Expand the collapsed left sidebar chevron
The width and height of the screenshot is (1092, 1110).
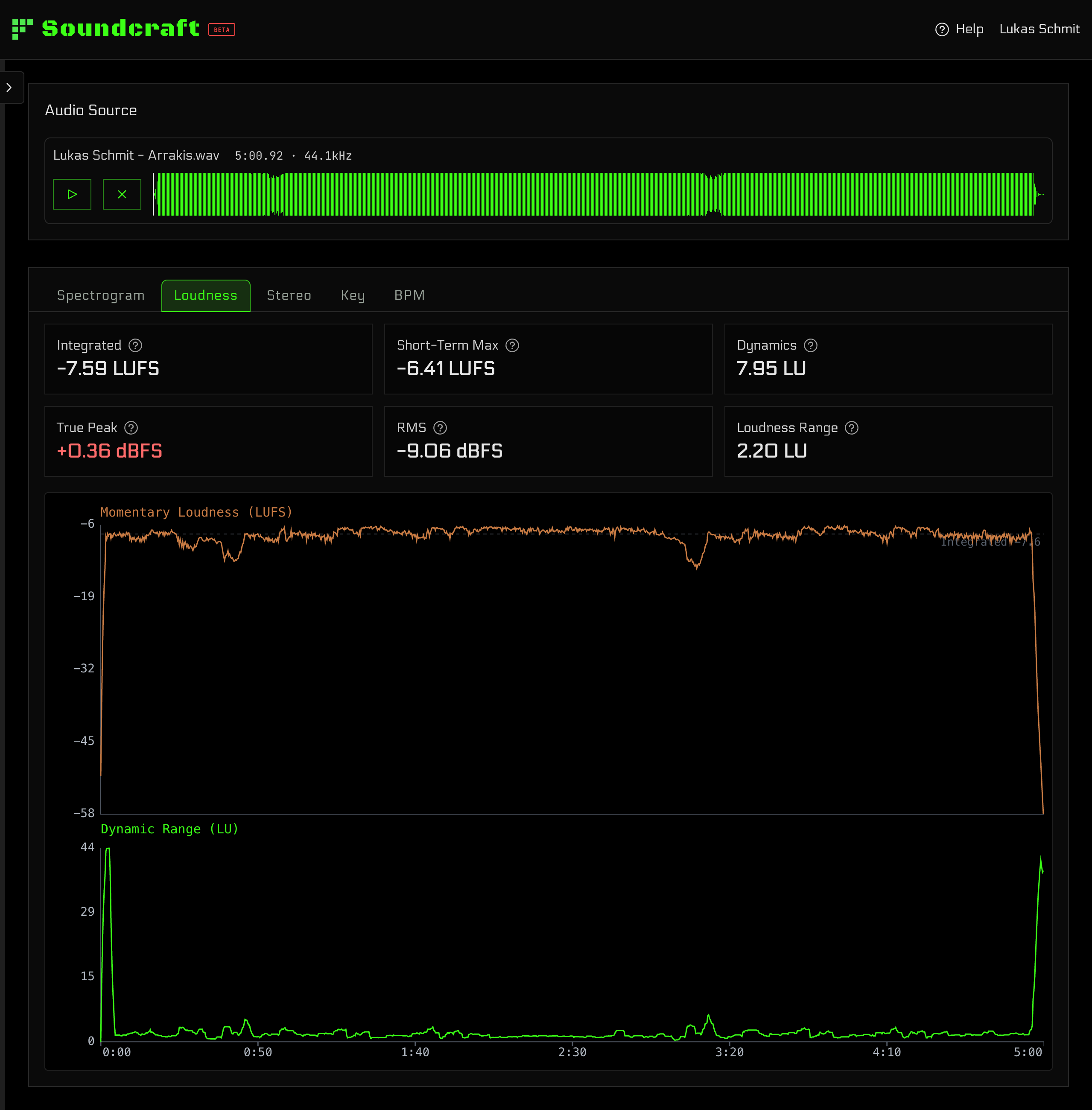9,88
